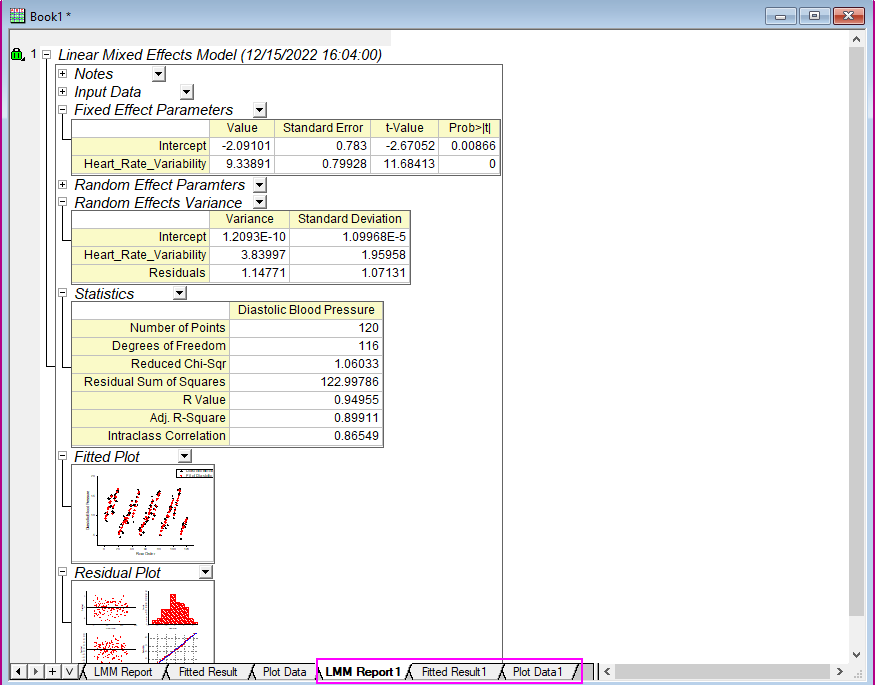Click the vertical scrollbar down arrow

click(x=856, y=653)
